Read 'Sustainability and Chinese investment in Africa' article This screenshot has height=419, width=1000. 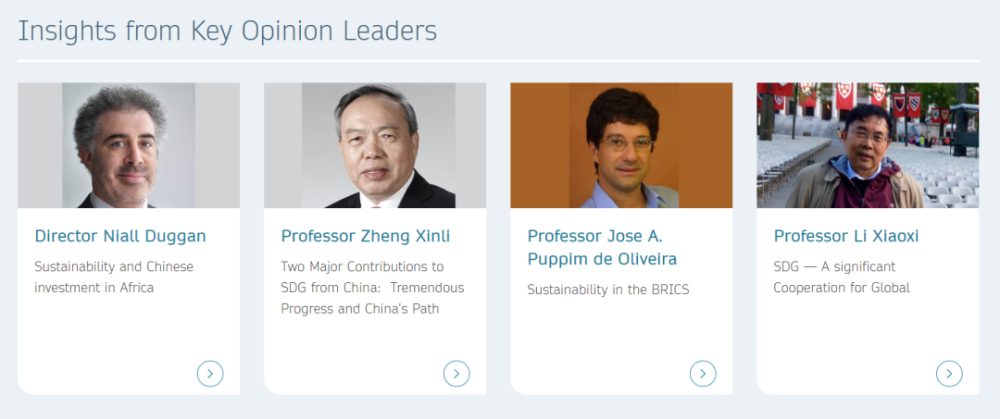tap(114, 277)
